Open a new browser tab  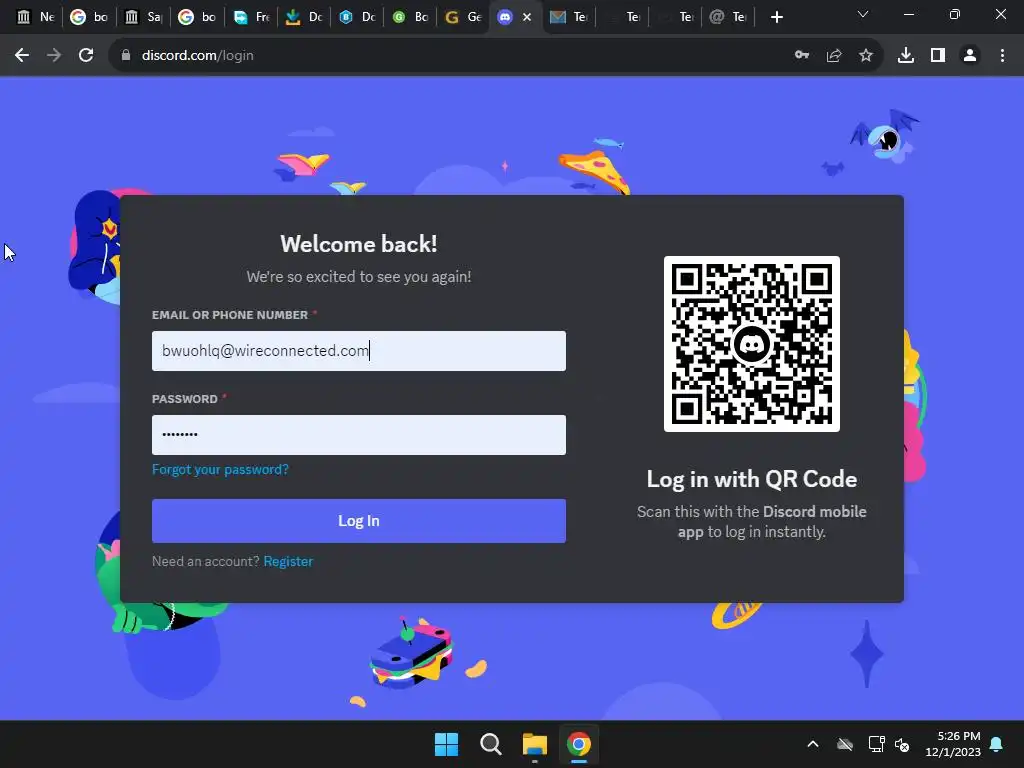tap(776, 17)
